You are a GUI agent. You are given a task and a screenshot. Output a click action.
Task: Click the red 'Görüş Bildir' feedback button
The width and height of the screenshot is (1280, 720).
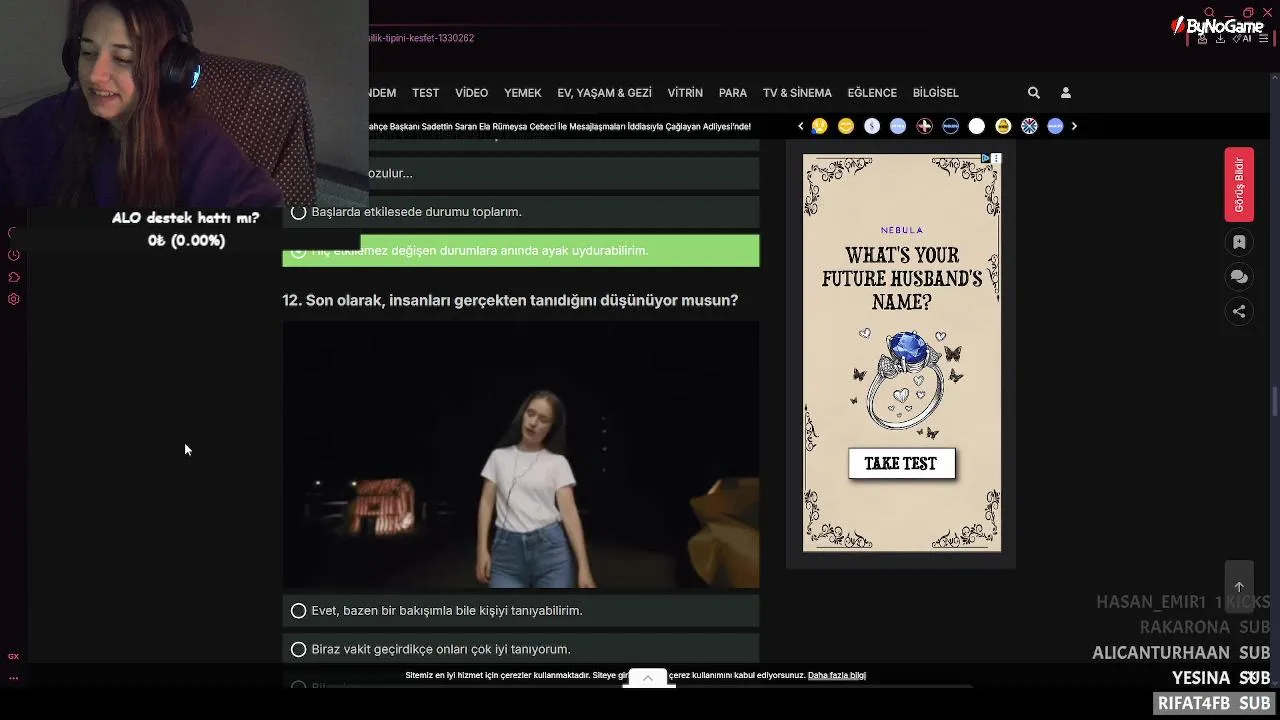pos(1239,185)
